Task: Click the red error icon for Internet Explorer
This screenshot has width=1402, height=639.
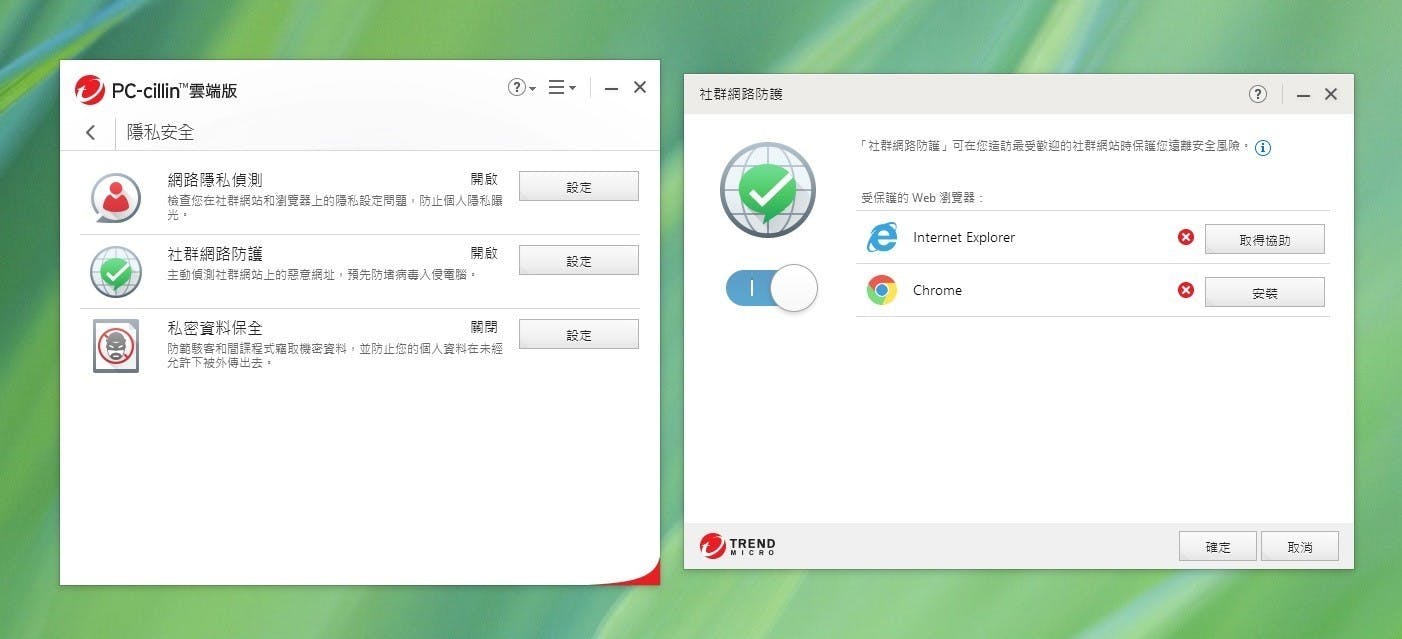Action: tap(1186, 237)
